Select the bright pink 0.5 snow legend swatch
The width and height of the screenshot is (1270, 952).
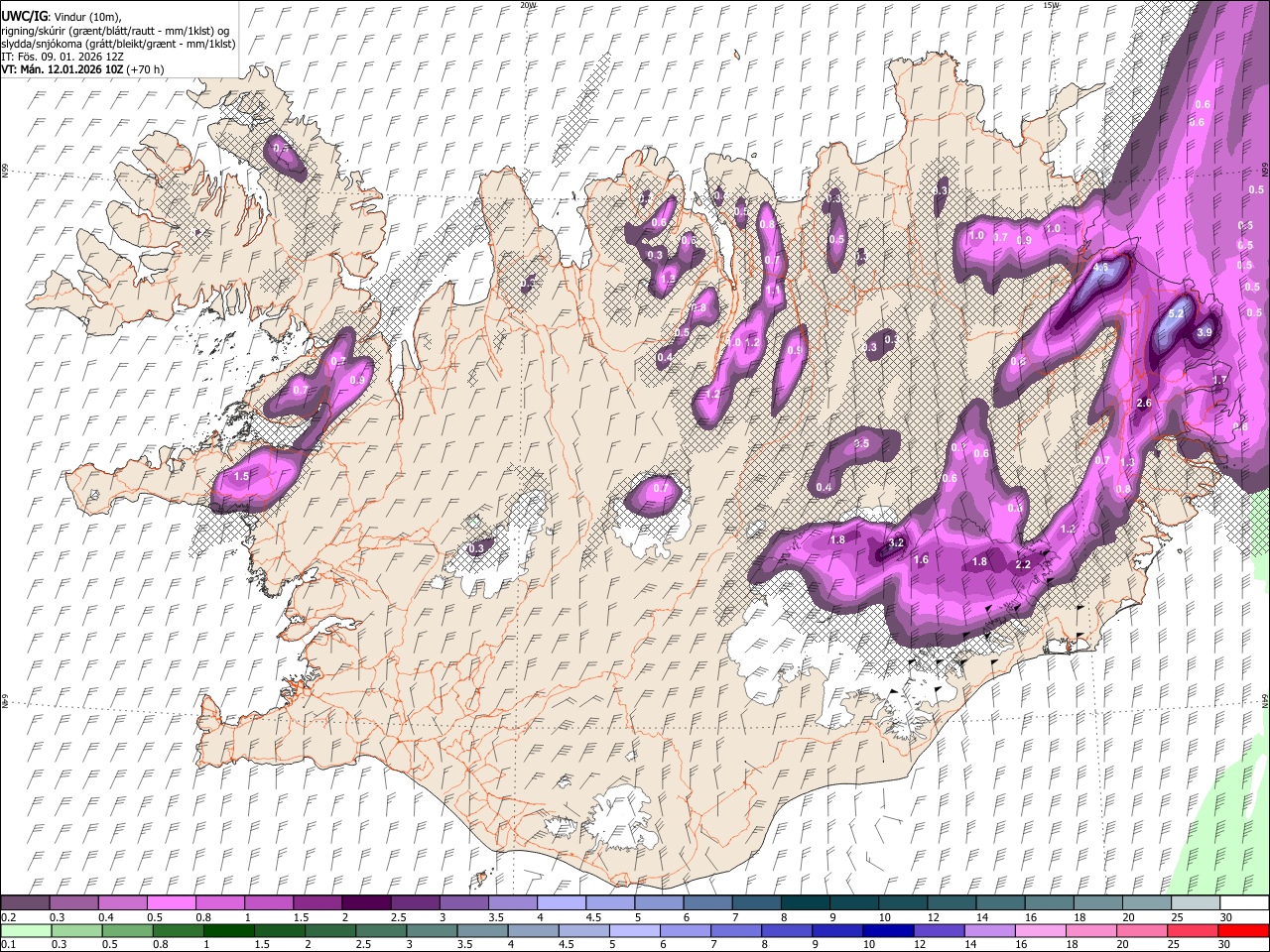click(172, 902)
